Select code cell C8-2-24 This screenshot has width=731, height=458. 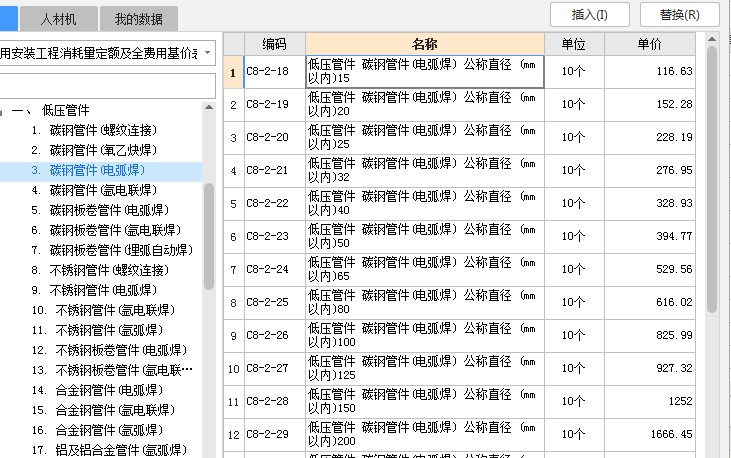tap(275, 270)
